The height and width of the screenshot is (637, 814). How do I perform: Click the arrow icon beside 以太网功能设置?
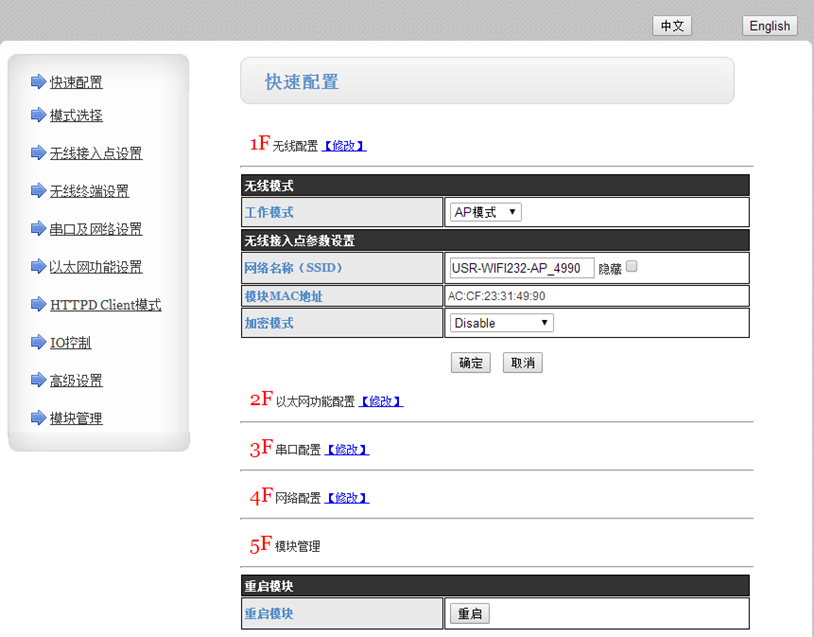click(x=38, y=267)
